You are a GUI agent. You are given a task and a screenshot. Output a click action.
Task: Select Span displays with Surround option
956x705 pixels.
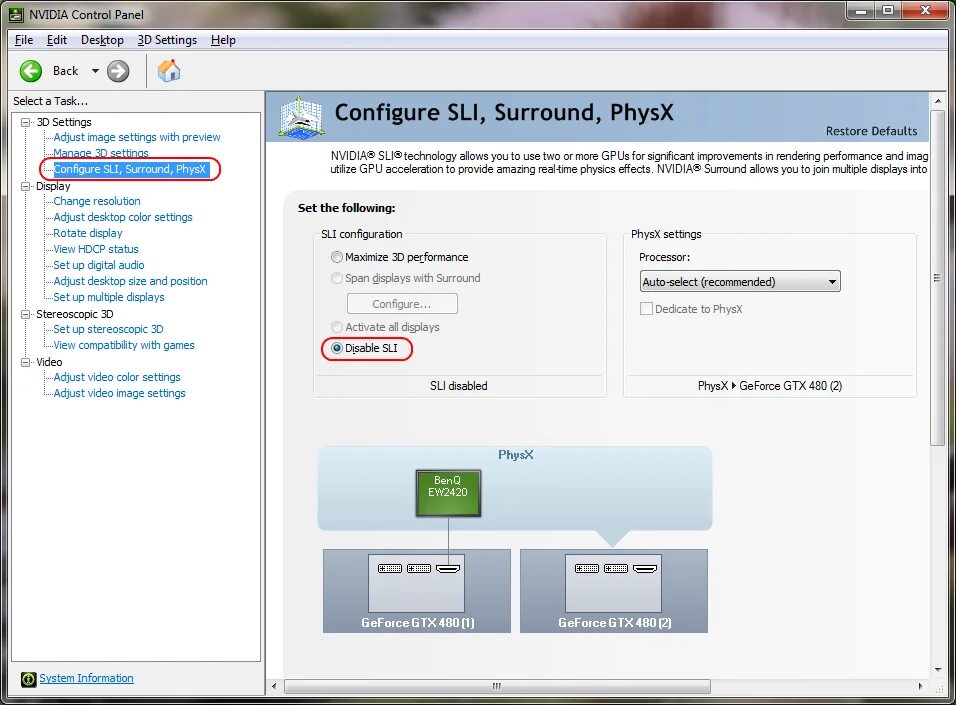[x=337, y=278]
